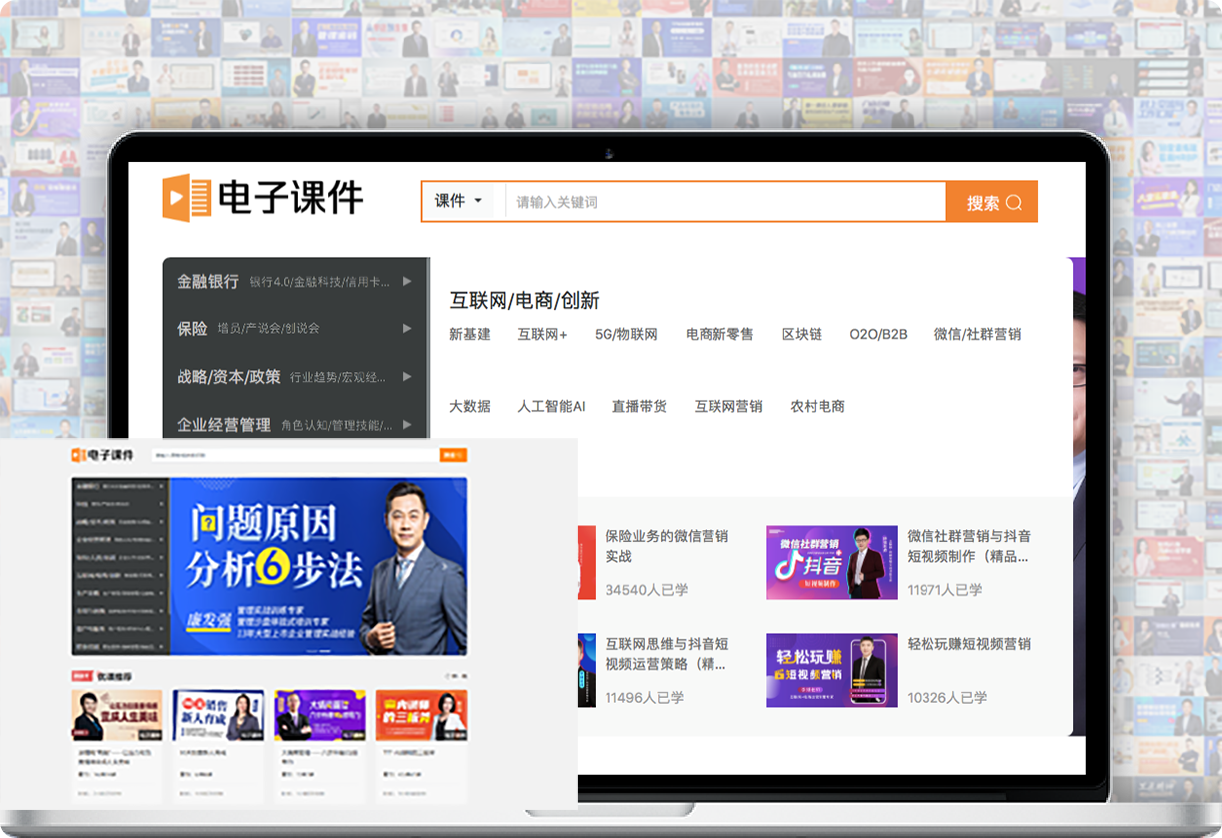Expand the 金融银行 category arrow

point(407,282)
